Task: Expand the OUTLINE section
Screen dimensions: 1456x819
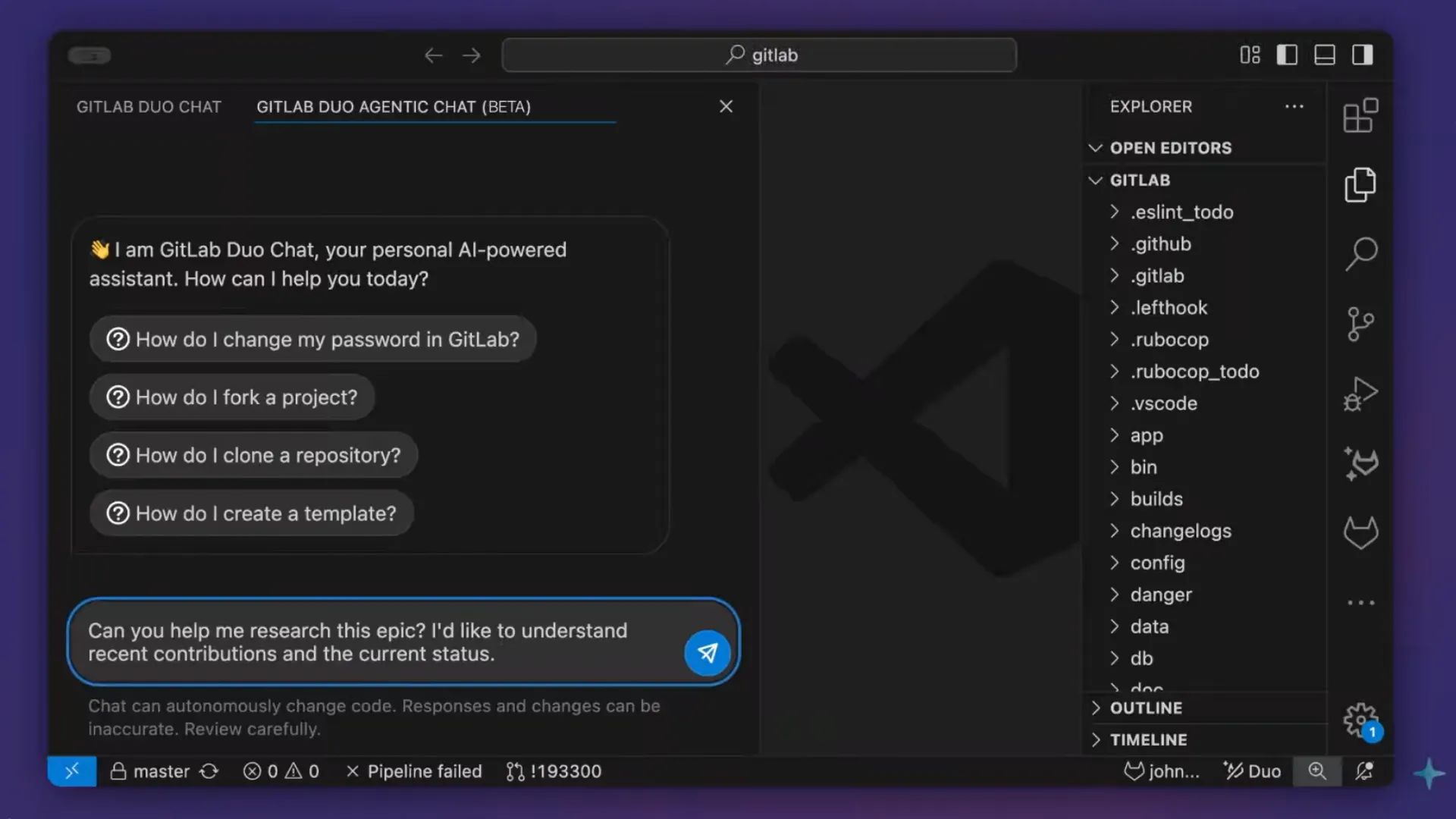Action: (1145, 708)
